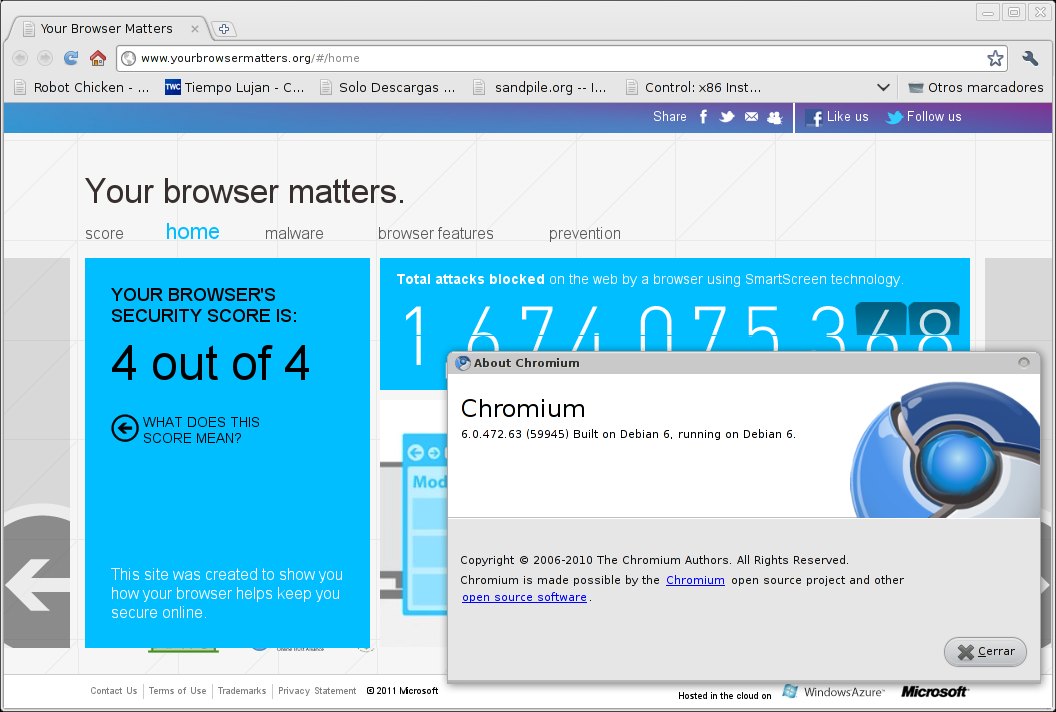Click the Hosted in the cloud on text
The image size is (1056, 712).
click(725, 696)
